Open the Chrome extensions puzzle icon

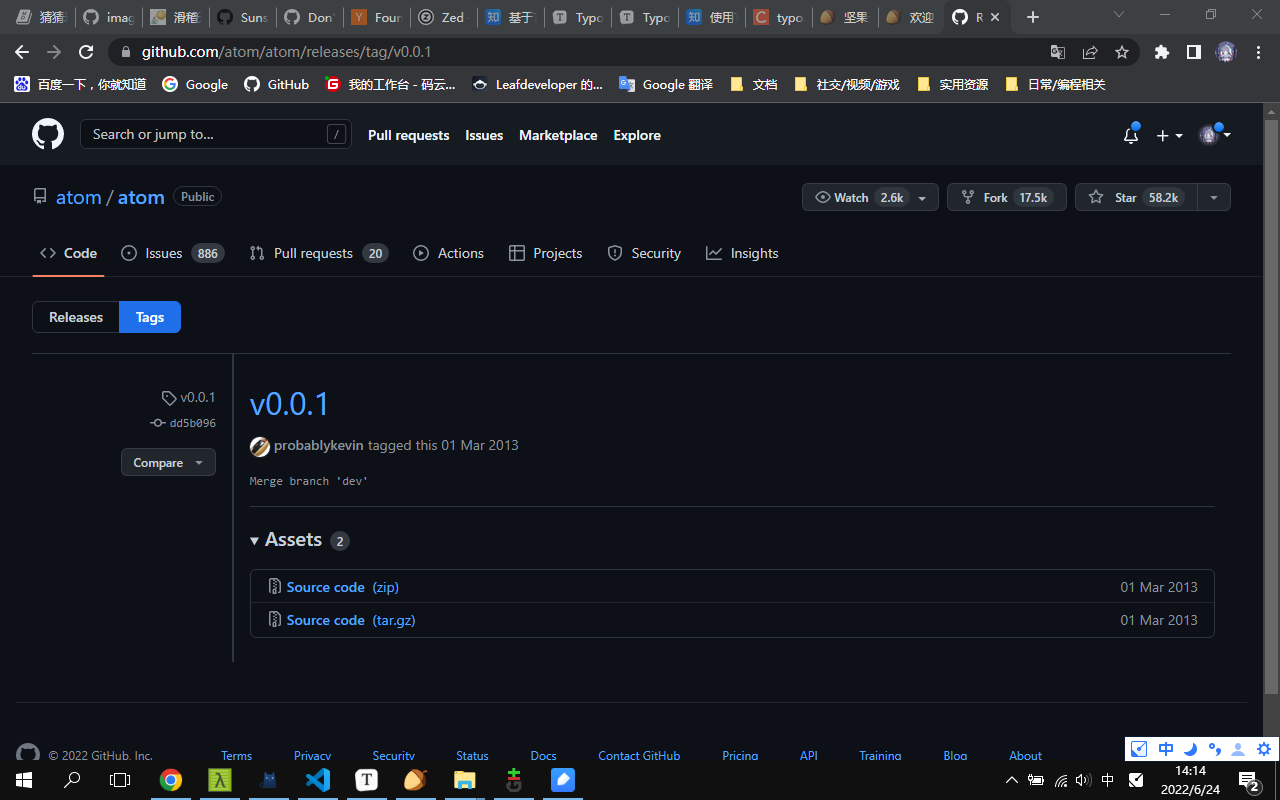1161,52
